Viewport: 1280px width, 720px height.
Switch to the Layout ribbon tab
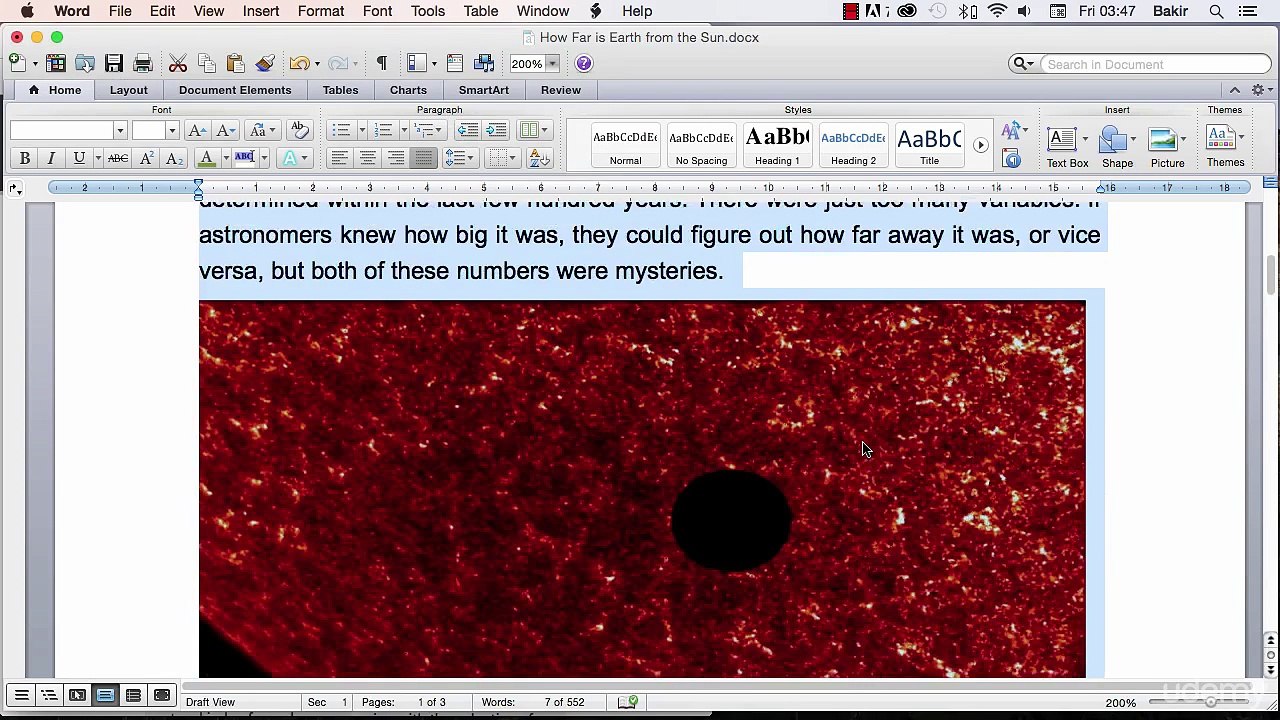pyautogui.click(x=128, y=90)
